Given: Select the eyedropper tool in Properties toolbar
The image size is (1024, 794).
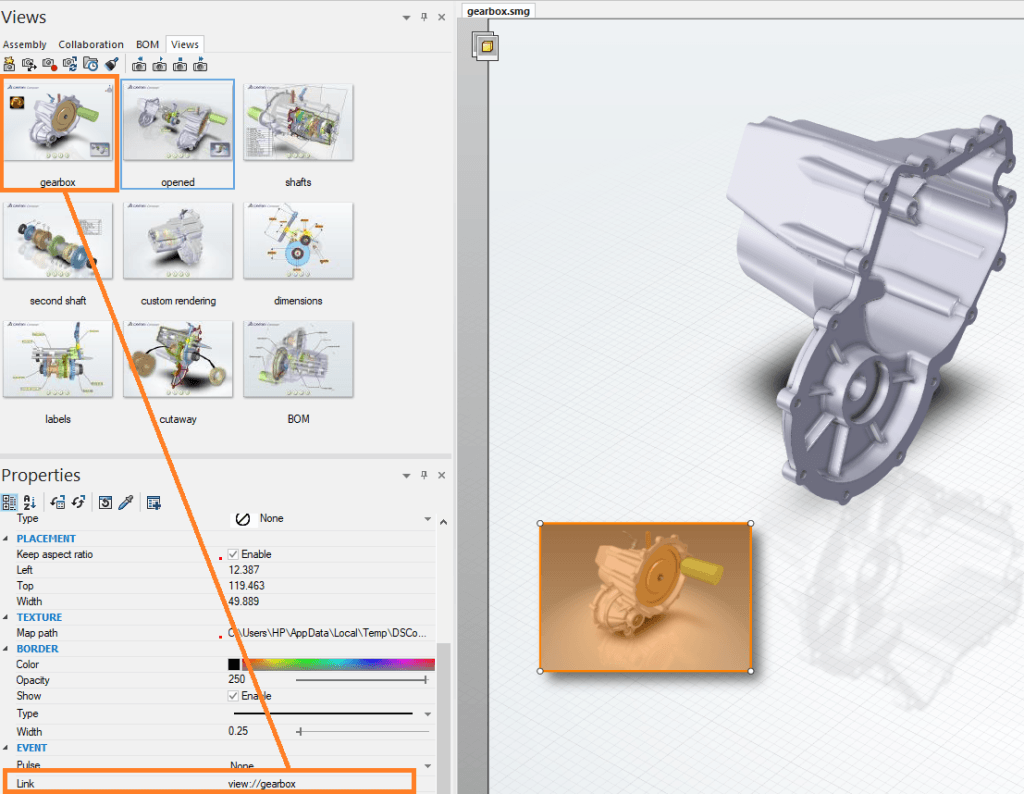Looking at the screenshot, I should (125, 503).
